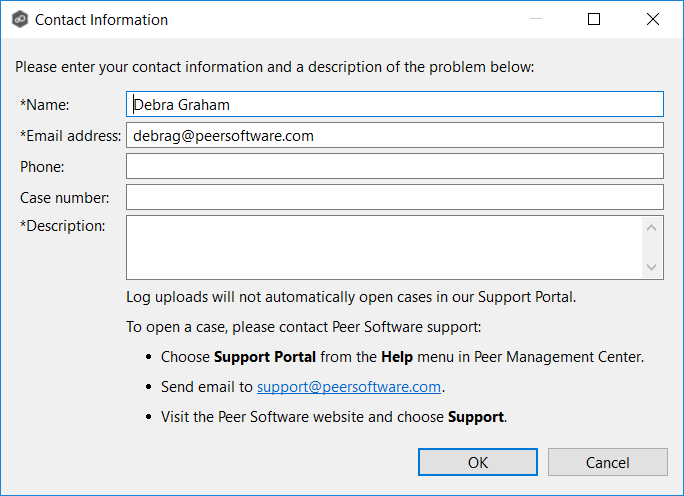Click the Phone label text
684x496 pixels.
pyautogui.click(x=42, y=167)
